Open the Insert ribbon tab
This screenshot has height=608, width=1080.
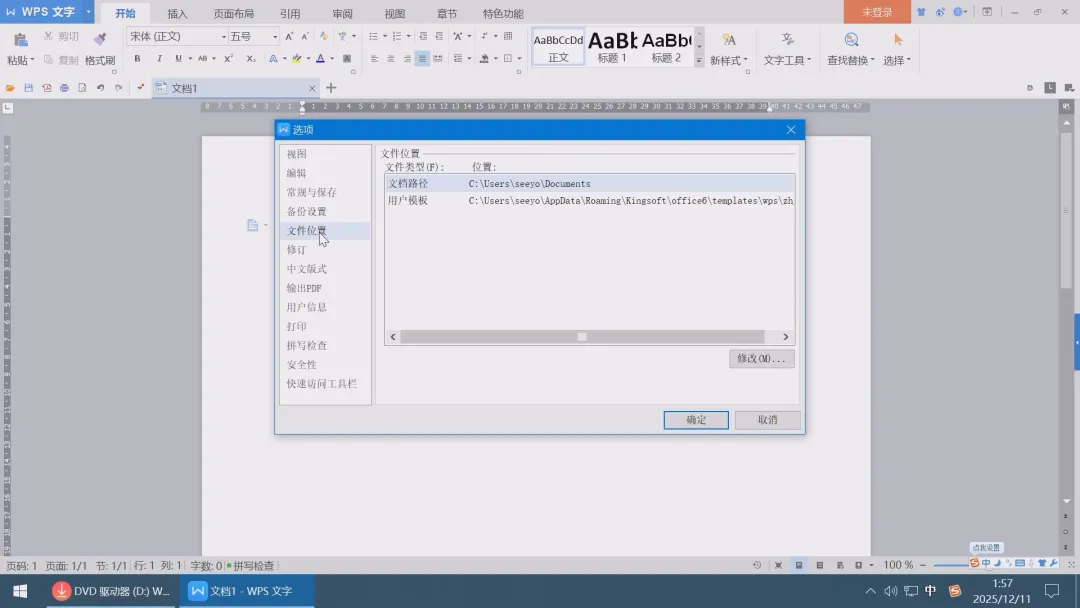pyautogui.click(x=177, y=14)
